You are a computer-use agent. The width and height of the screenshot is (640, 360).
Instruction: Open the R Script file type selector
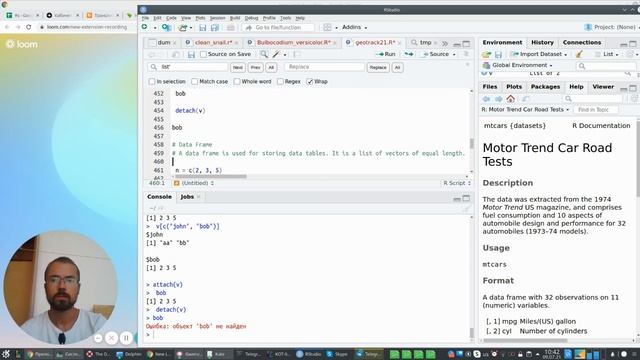(457, 183)
